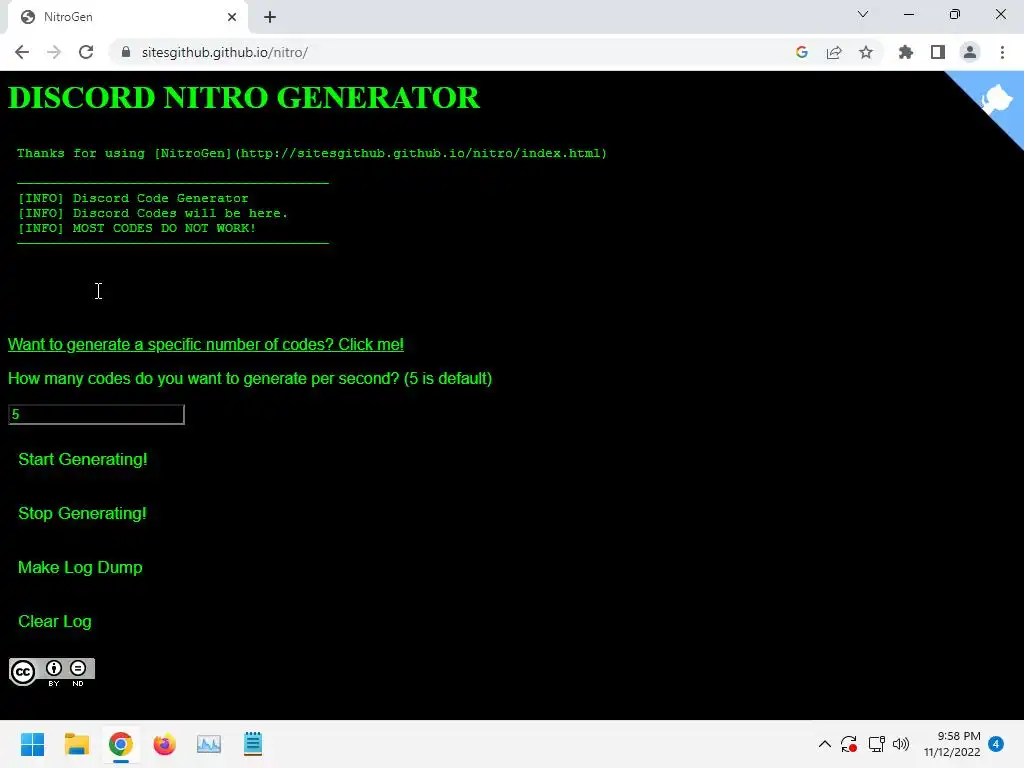The width and height of the screenshot is (1024, 768).
Task: View site info via the padlock icon
Action: pyautogui.click(x=126, y=52)
